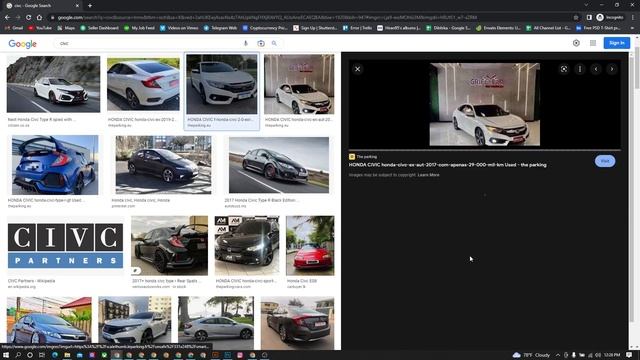
Task: Bookmark this page with the star
Action: (x=576, y=18)
